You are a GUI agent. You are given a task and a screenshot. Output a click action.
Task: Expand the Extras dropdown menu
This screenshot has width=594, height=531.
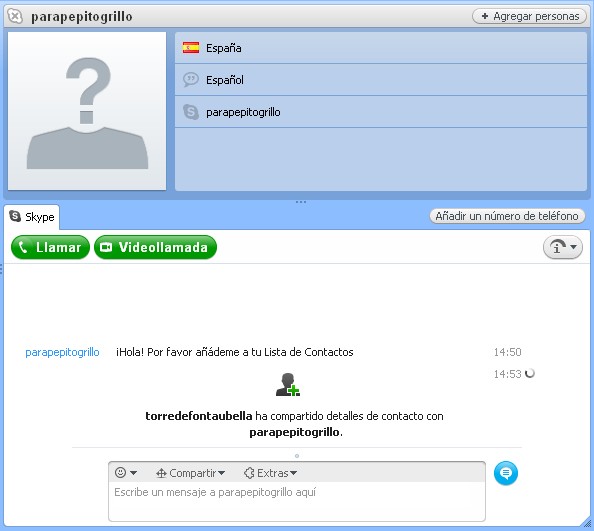(x=270, y=473)
